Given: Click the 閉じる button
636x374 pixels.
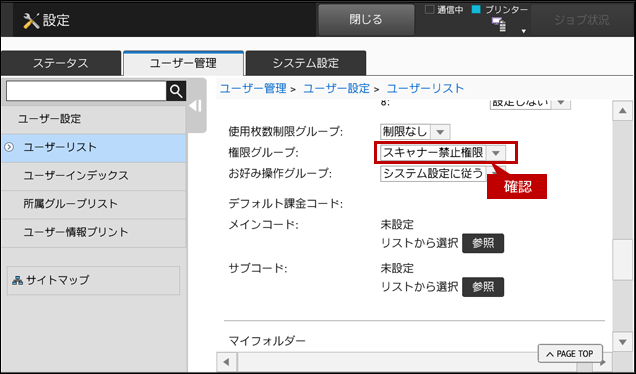Looking at the screenshot, I should (366, 20).
